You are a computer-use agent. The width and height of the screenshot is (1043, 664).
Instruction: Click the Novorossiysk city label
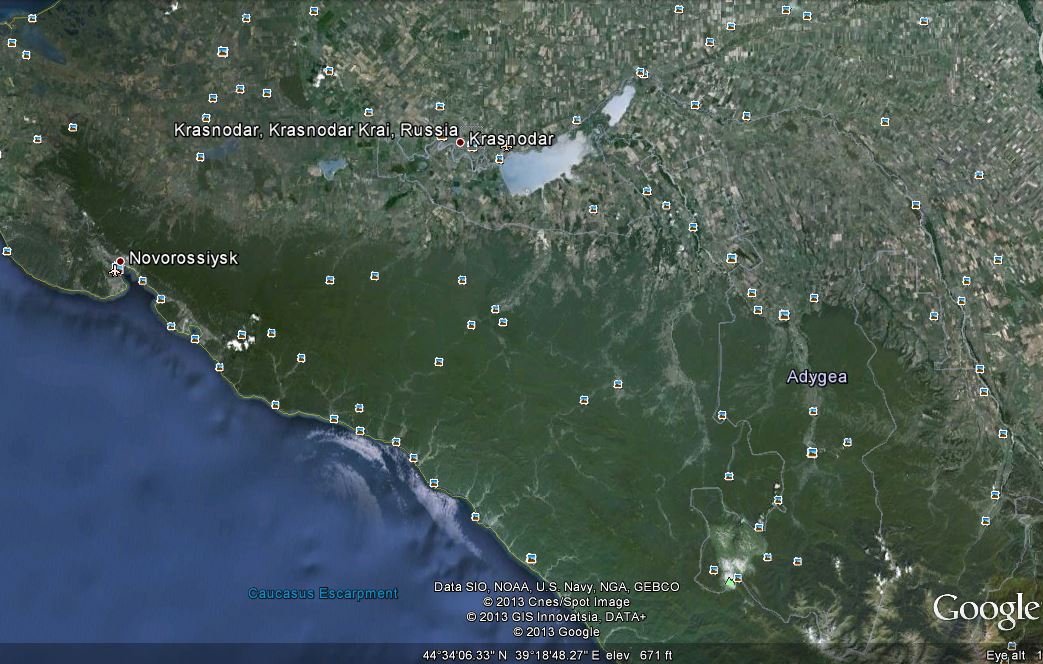183,258
